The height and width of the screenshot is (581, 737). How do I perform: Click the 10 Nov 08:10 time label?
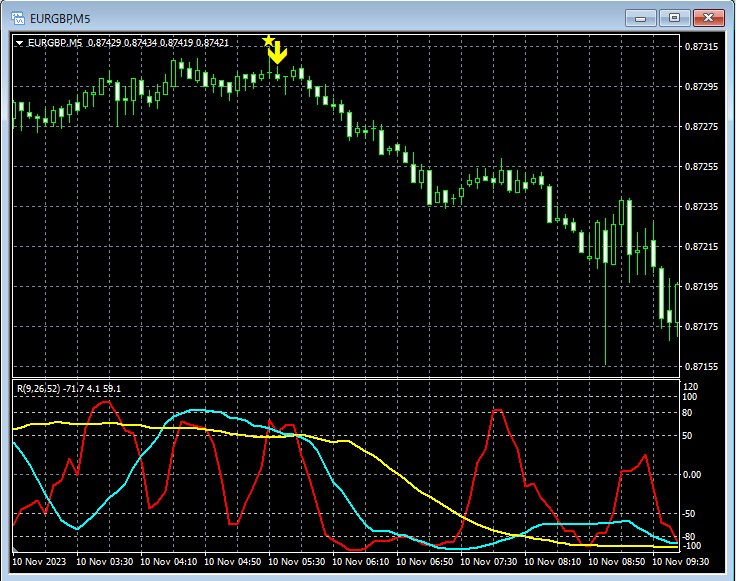[x=552, y=561]
